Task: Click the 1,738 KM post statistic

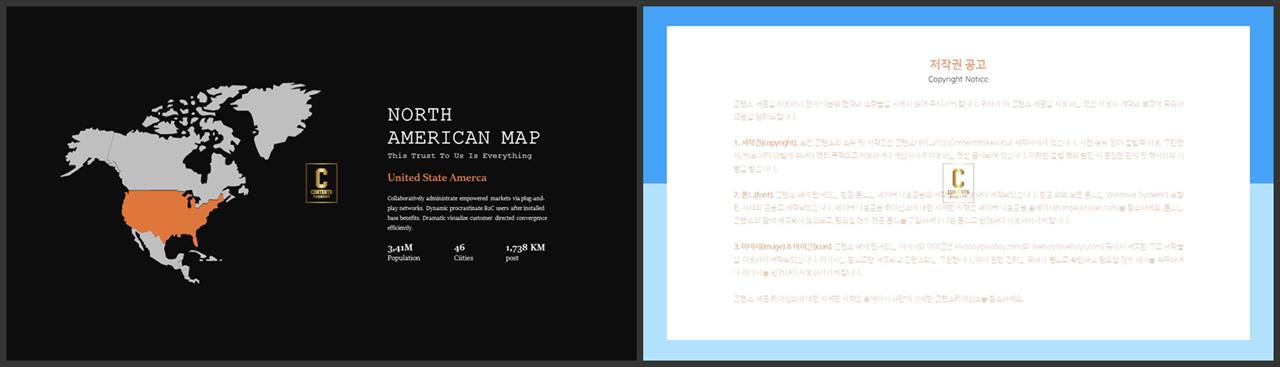Action: (525, 252)
